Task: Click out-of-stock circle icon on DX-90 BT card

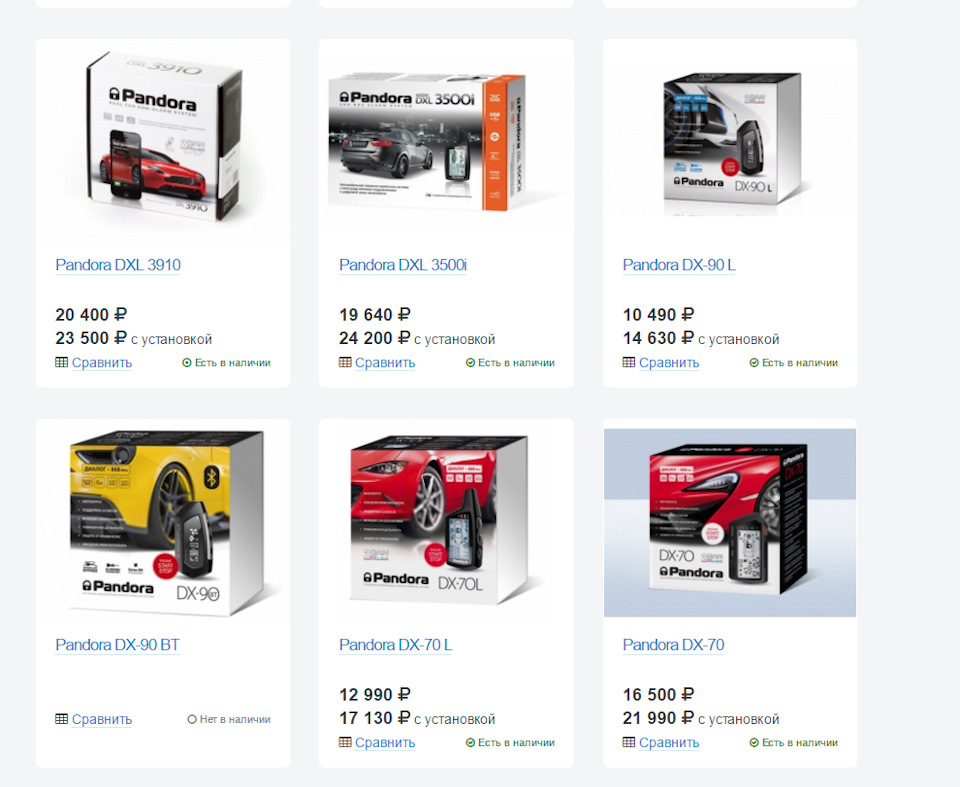Action: coord(192,719)
